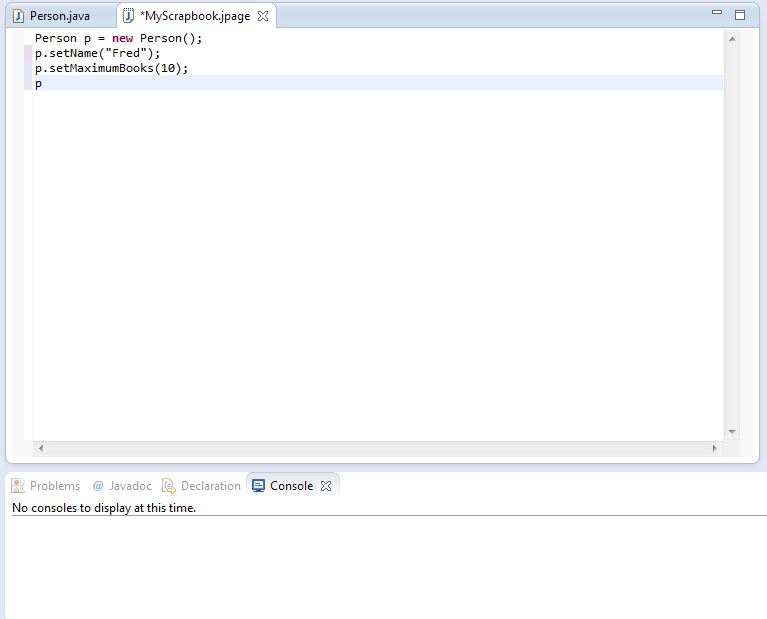Click the horizontal scroll left arrow
Screen dimensions: 767x619
point(41,448)
